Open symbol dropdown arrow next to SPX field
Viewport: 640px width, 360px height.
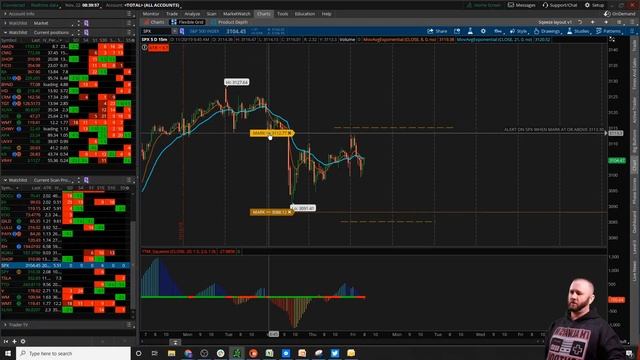tap(174, 31)
